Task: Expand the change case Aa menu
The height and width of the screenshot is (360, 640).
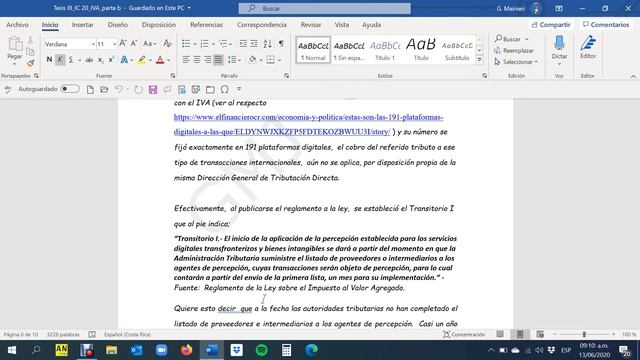Action: (149, 43)
